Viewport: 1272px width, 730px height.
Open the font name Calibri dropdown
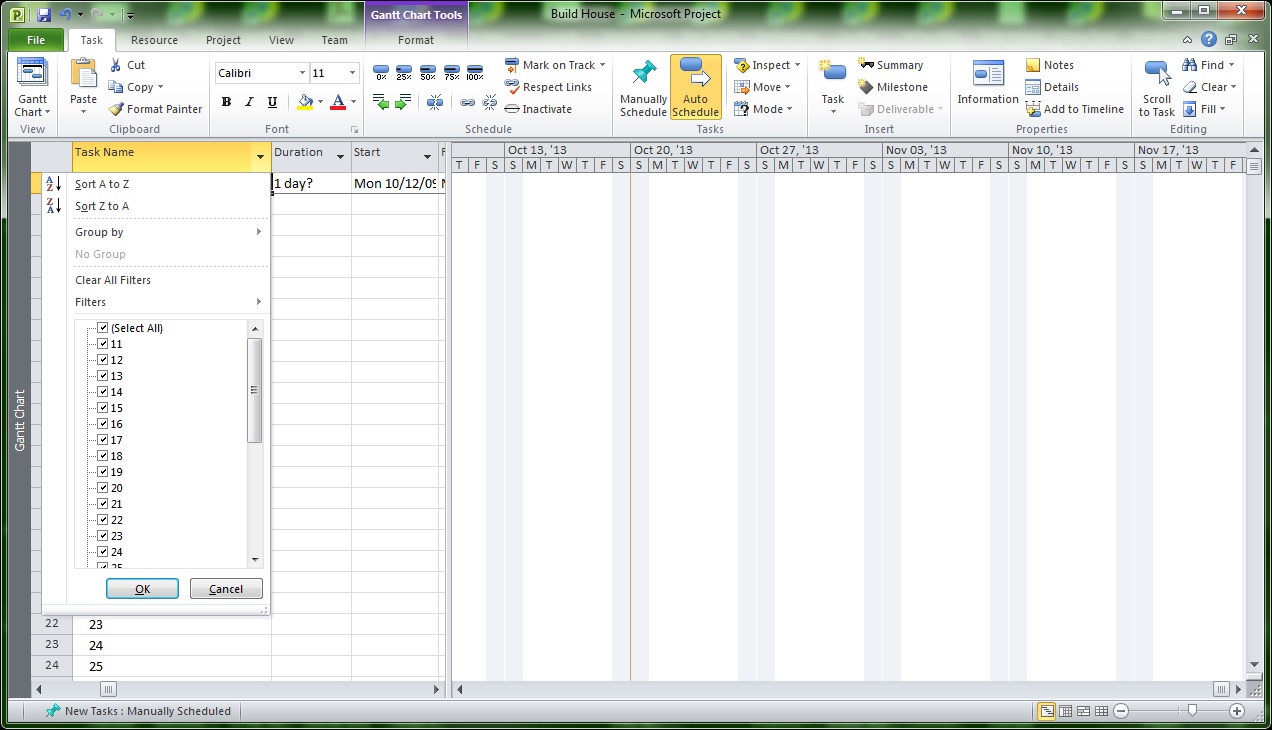302,73
